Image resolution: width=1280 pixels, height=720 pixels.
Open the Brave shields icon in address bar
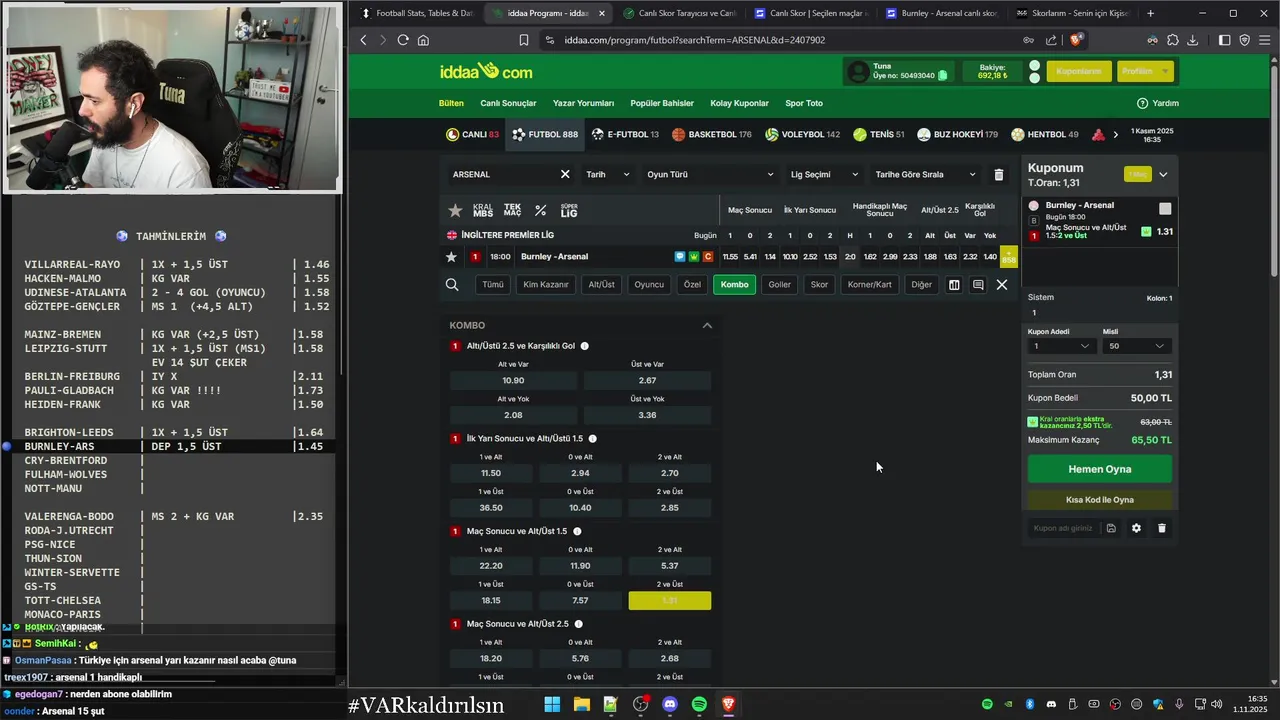1076,40
